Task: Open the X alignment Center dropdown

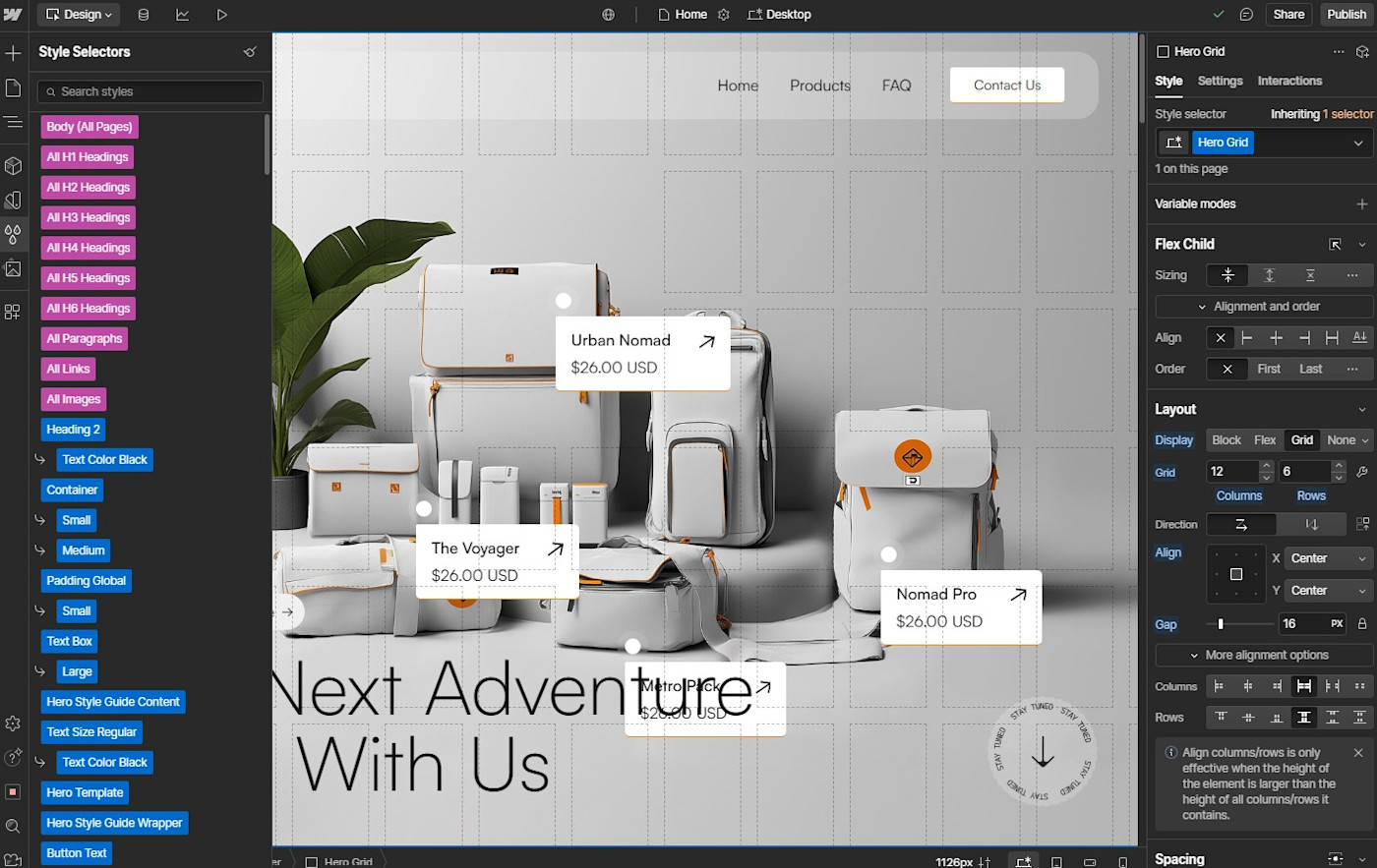Action: click(1328, 558)
